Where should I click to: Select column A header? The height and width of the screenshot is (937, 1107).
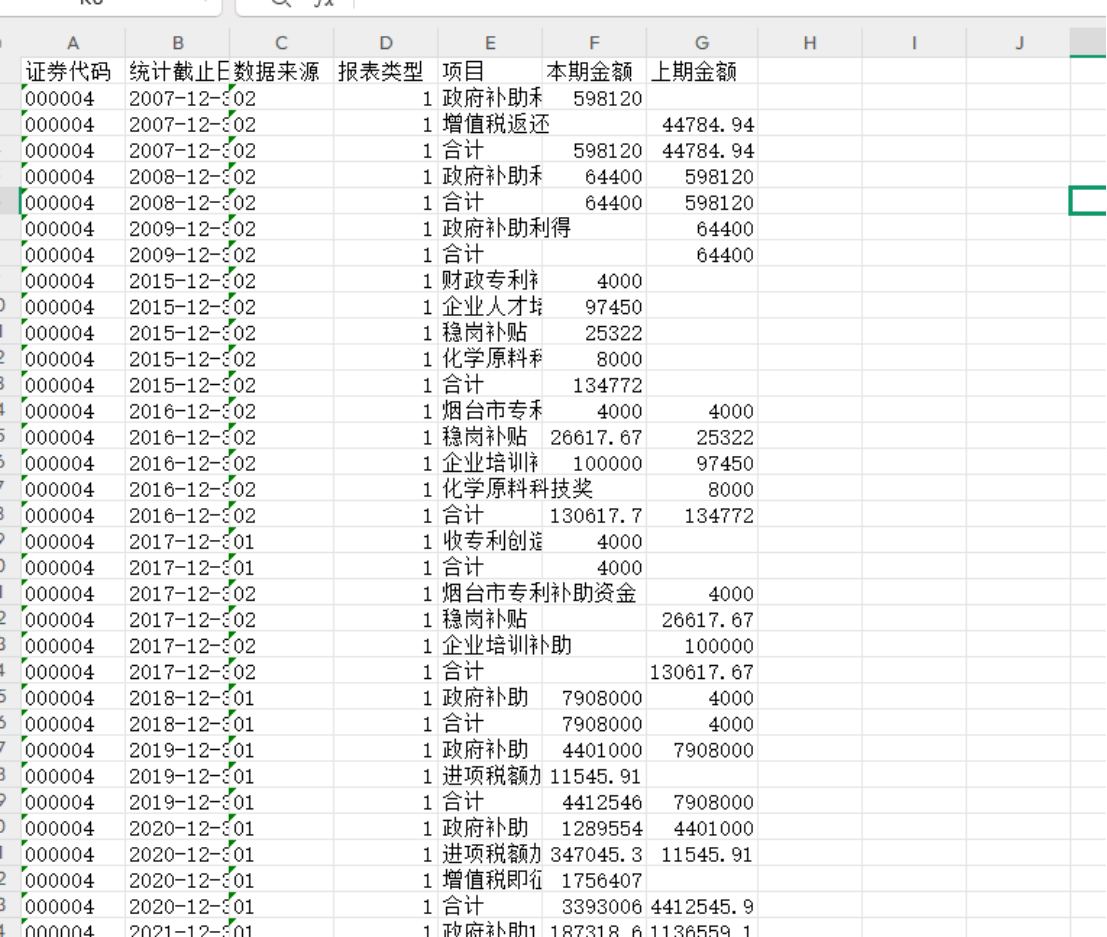point(73,43)
